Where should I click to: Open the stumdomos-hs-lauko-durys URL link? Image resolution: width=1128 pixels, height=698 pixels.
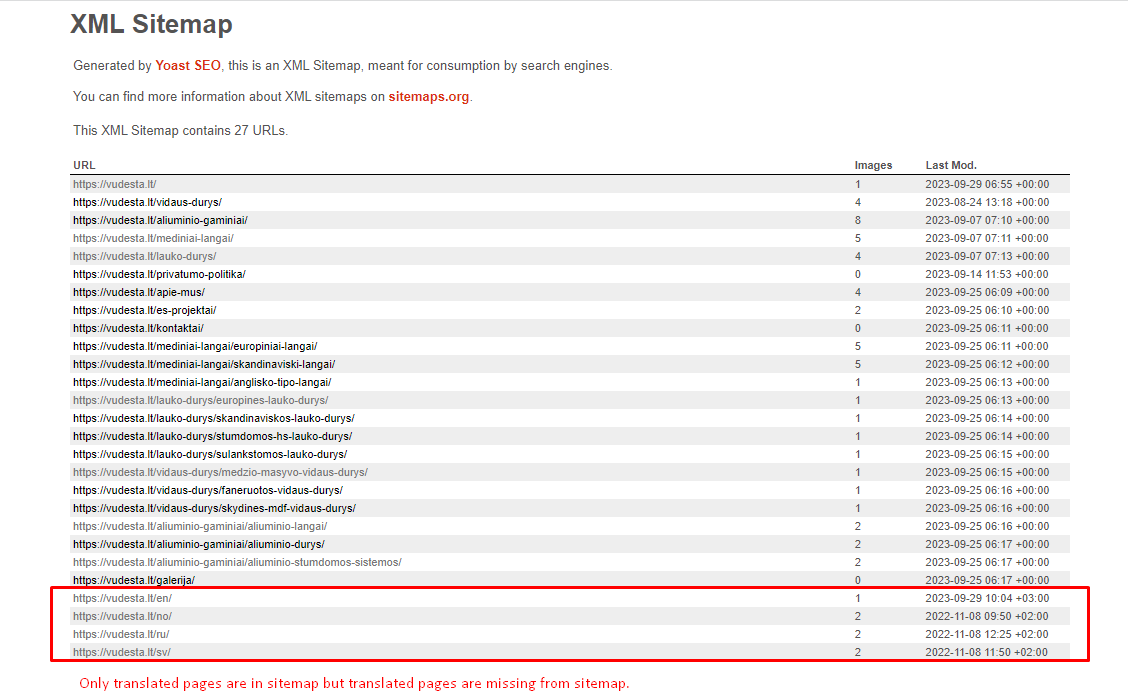click(x=213, y=436)
